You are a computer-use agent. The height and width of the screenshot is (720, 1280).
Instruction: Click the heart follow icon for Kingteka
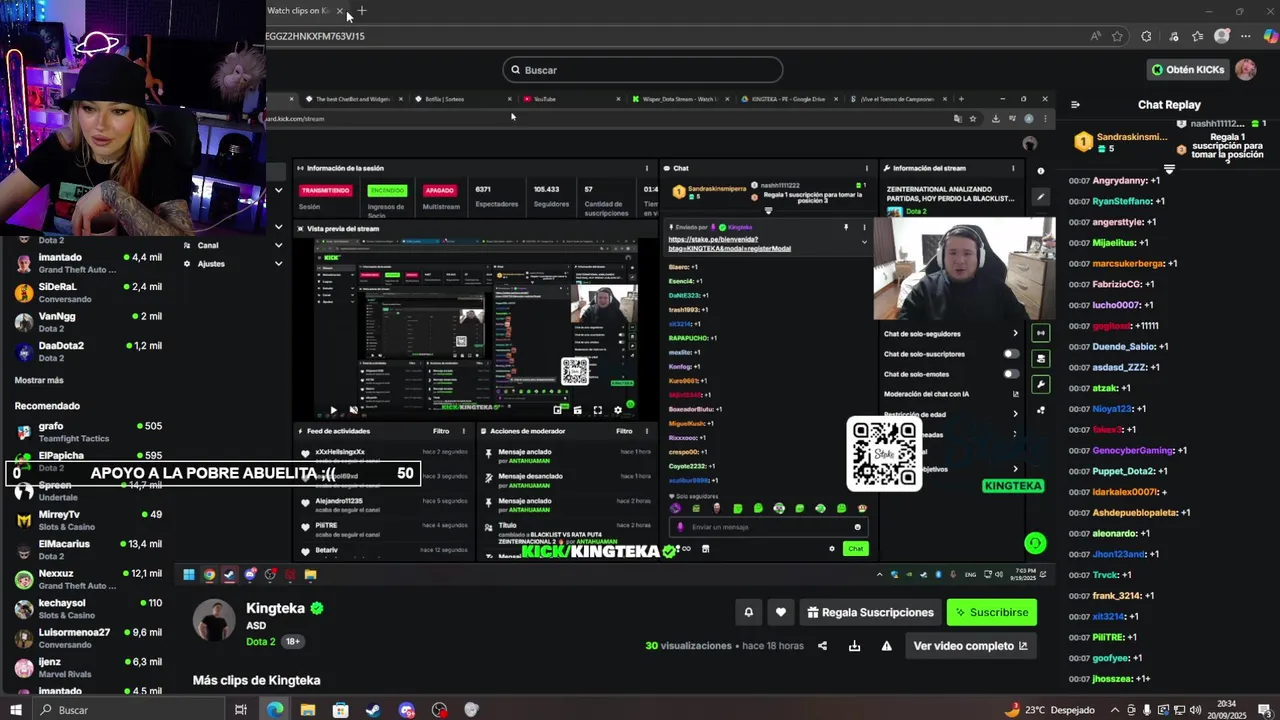point(781,612)
